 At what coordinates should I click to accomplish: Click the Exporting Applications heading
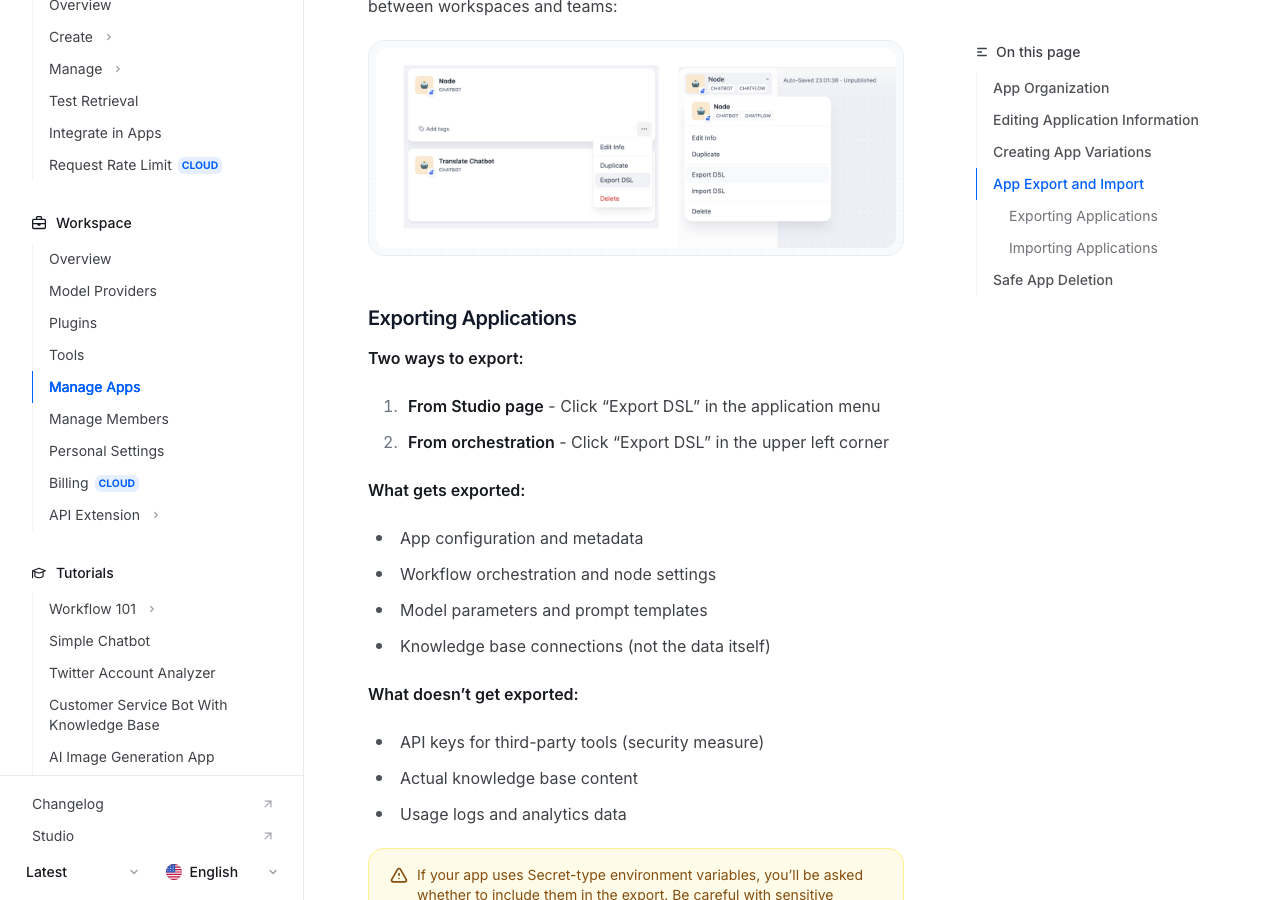click(472, 318)
